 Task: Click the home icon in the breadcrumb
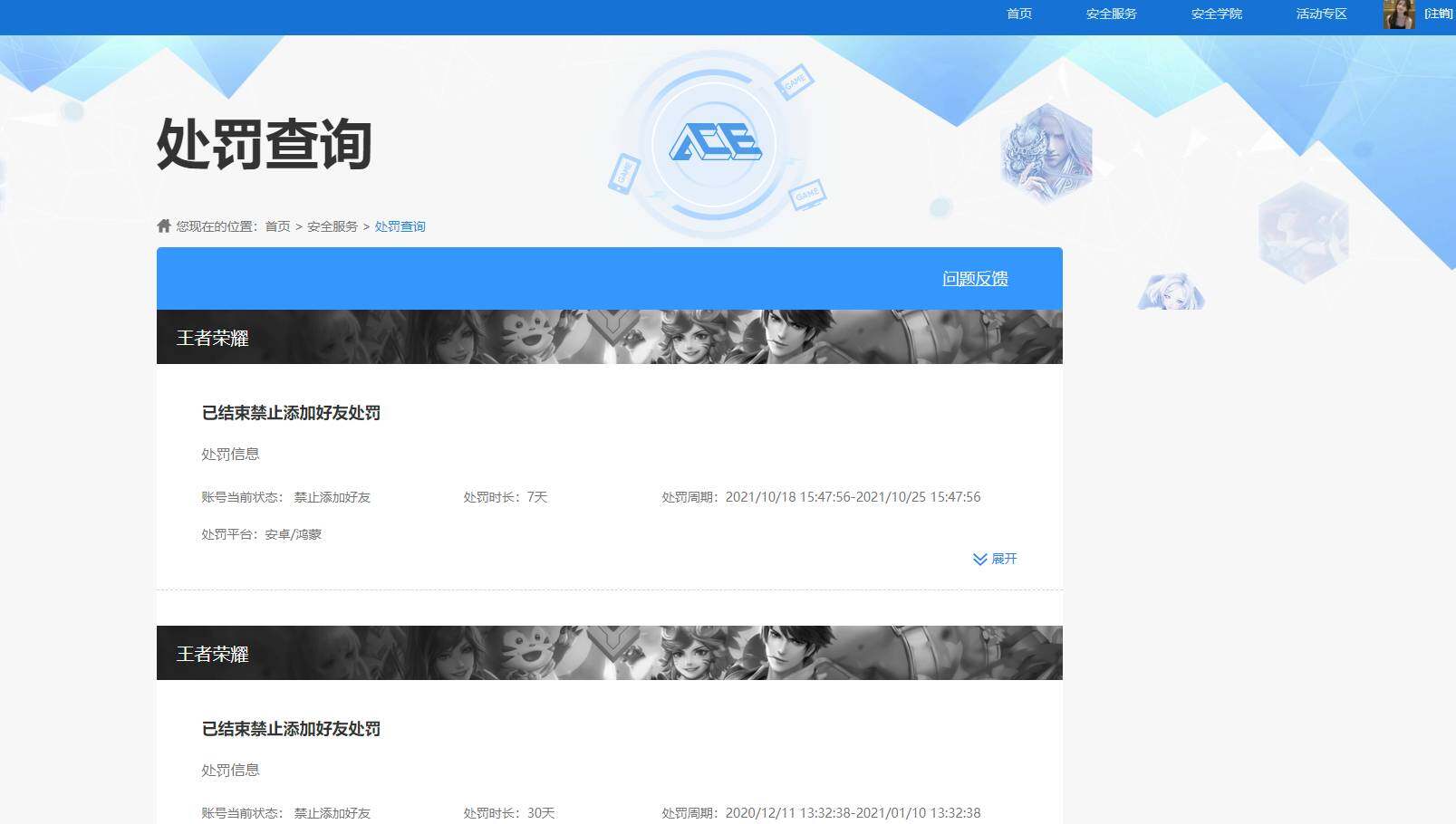[x=164, y=225]
